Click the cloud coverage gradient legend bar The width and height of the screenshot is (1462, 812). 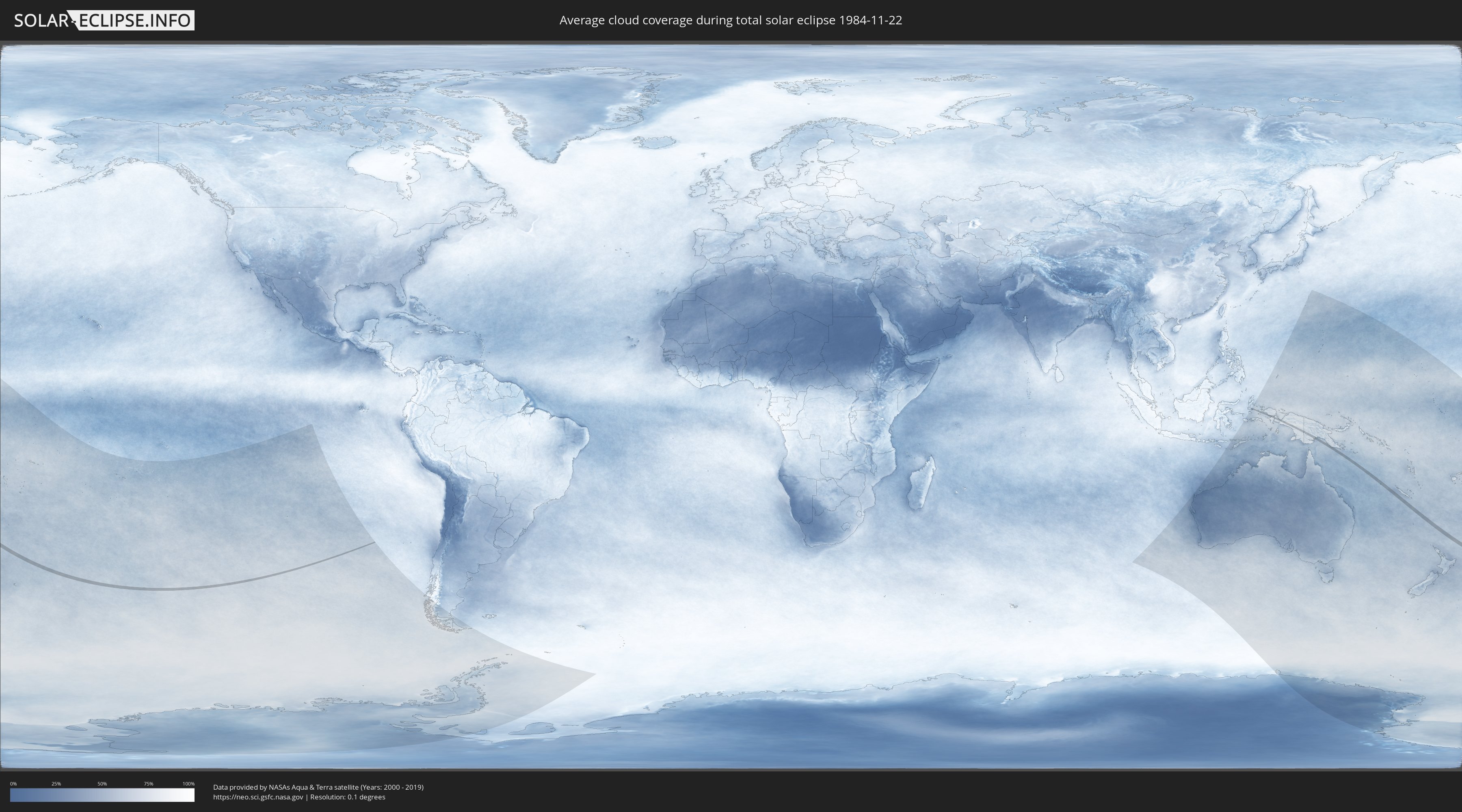pos(102,795)
